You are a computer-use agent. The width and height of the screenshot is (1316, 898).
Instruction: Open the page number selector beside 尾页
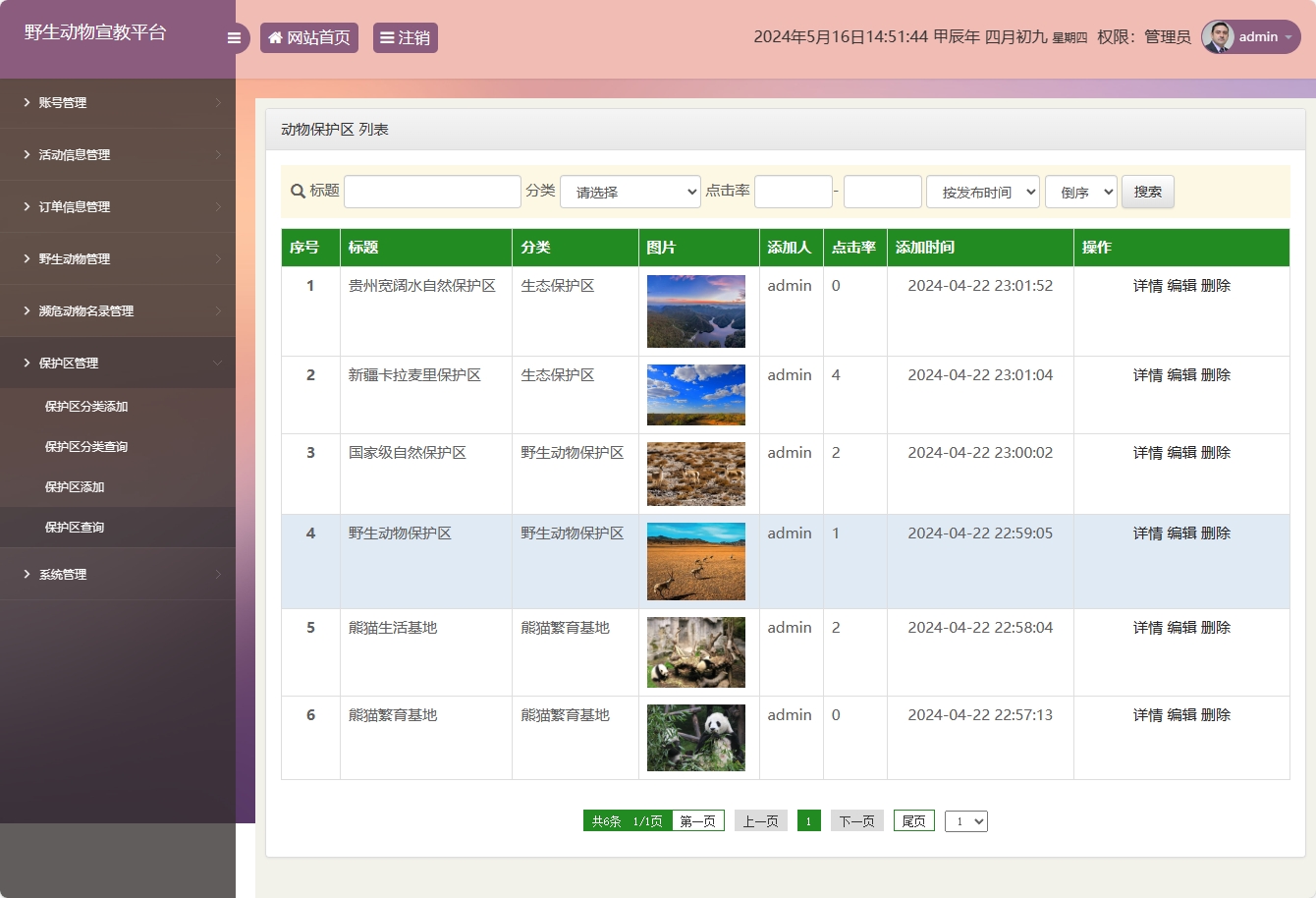point(965,820)
